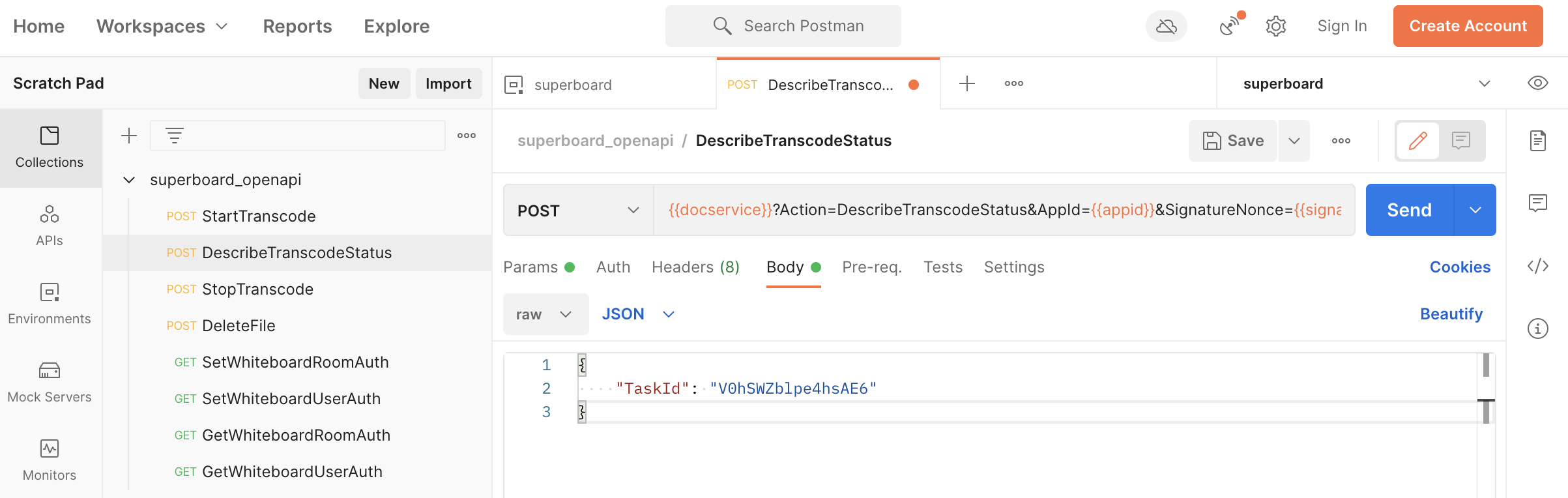Collapse the superboard_openapi collection
1568x498 pixels.
tap(129, 180)
